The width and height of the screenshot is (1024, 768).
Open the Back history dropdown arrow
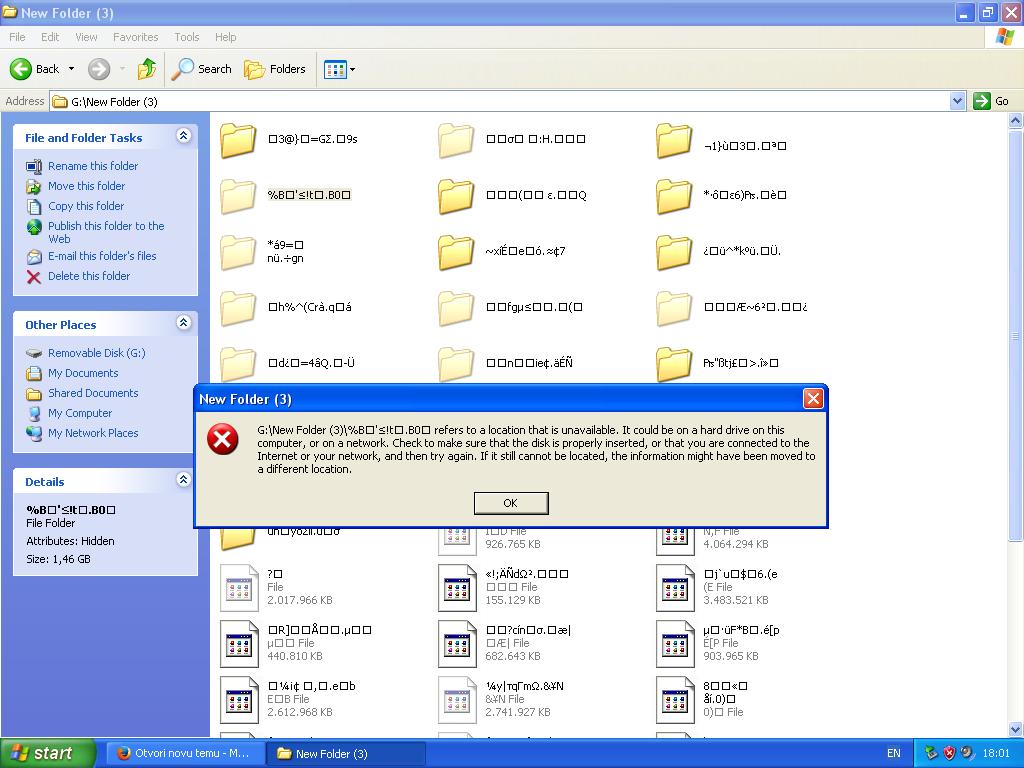(71, 69)
